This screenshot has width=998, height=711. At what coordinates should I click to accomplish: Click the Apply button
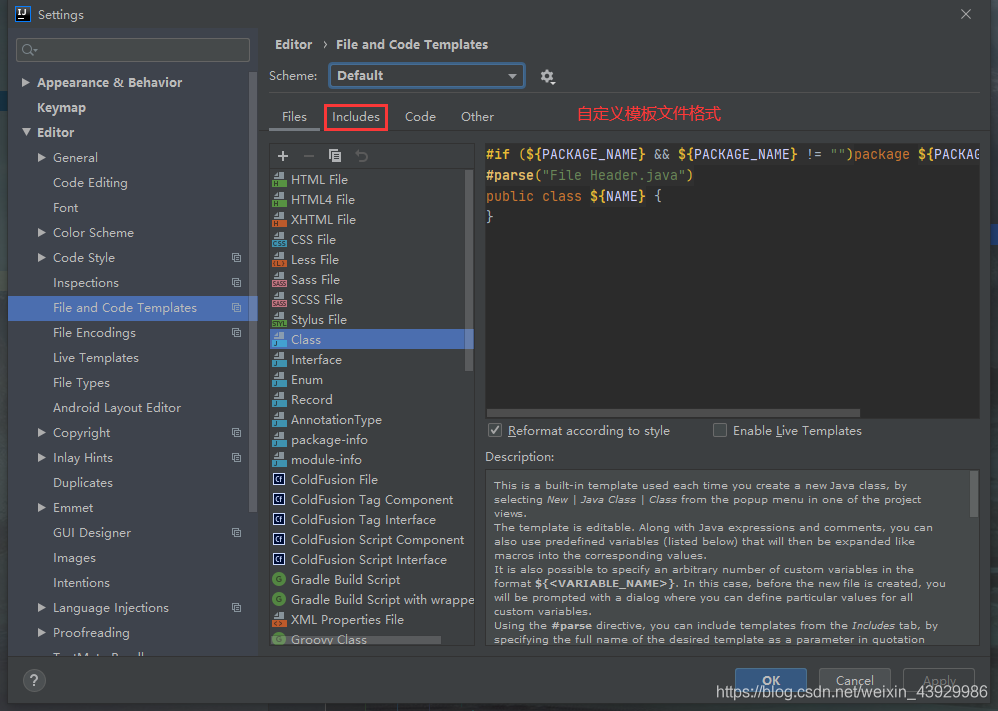[939, 680]
